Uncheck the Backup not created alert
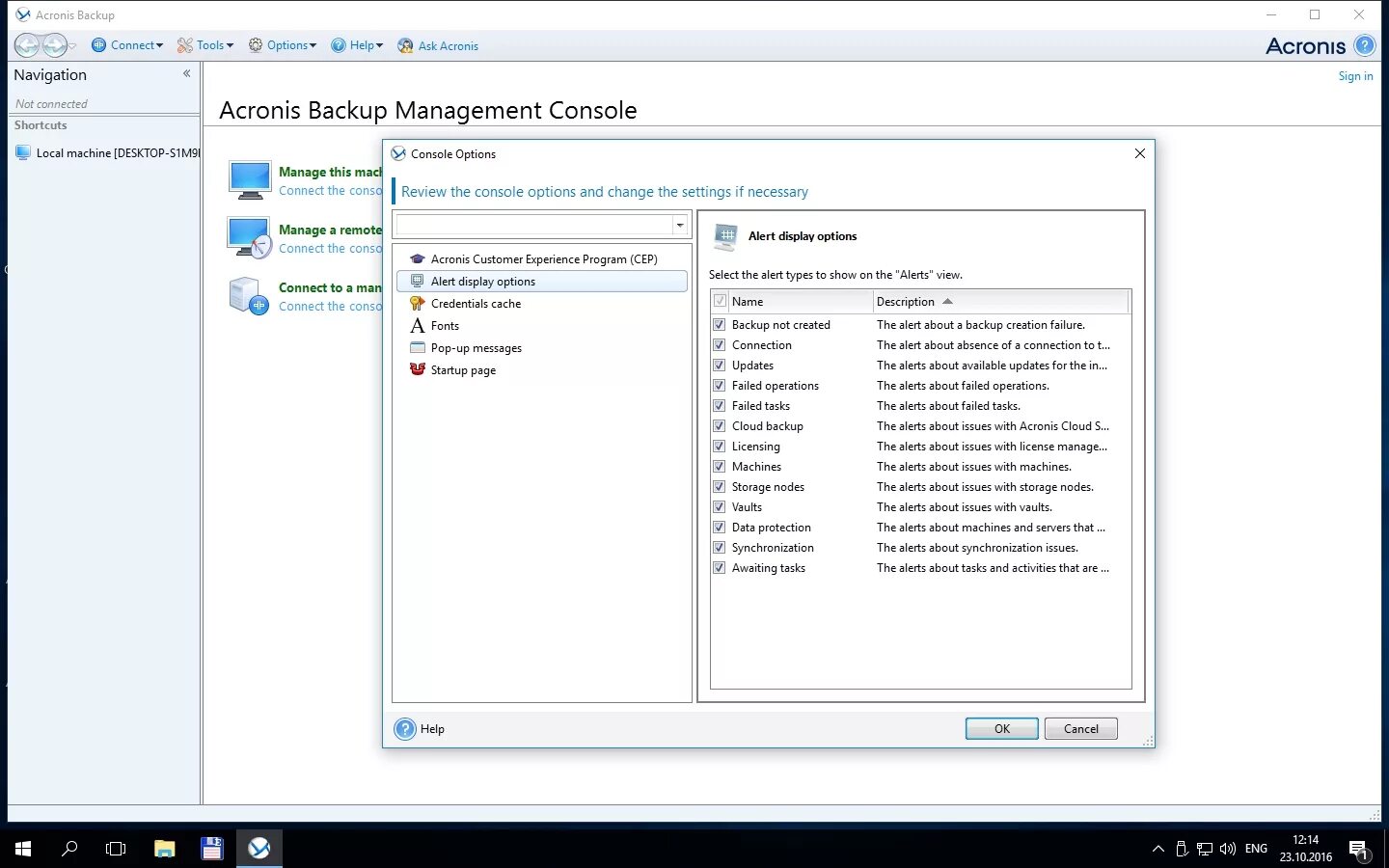This screenshot has height=868, width=1389. [x=720, y=324]
